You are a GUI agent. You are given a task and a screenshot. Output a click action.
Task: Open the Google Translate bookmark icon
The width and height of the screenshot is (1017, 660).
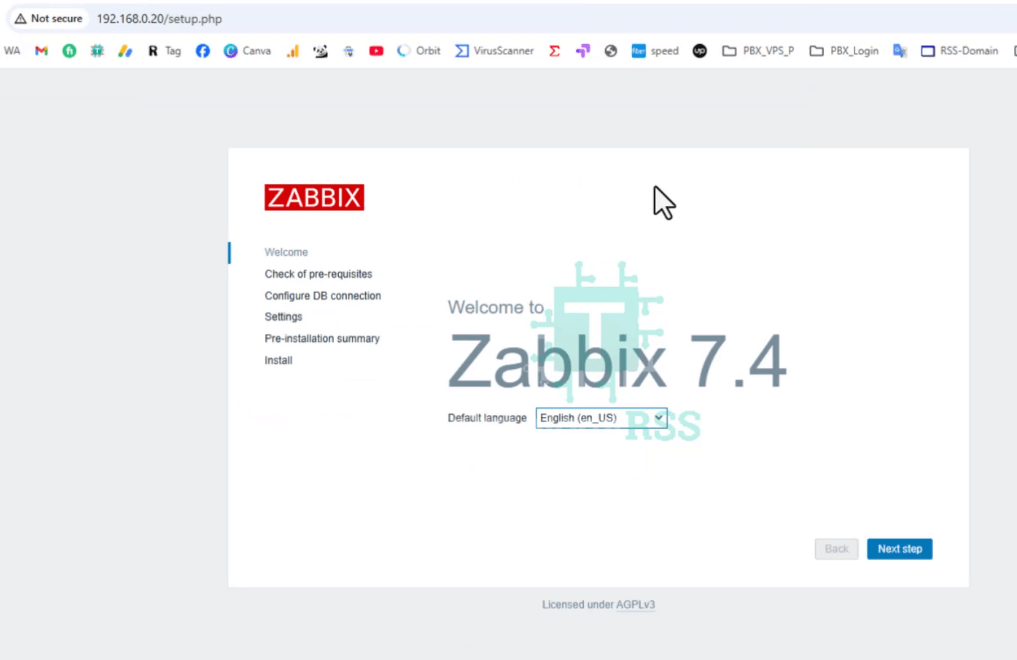point(900,51)
